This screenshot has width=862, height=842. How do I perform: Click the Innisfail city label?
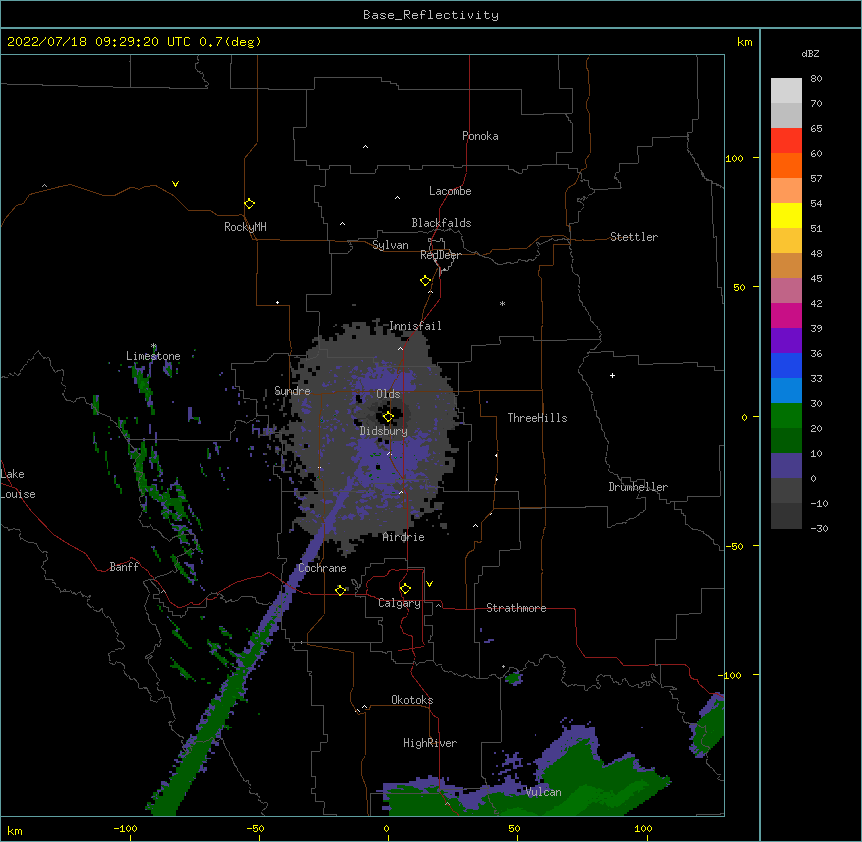[x=415, y=326]
